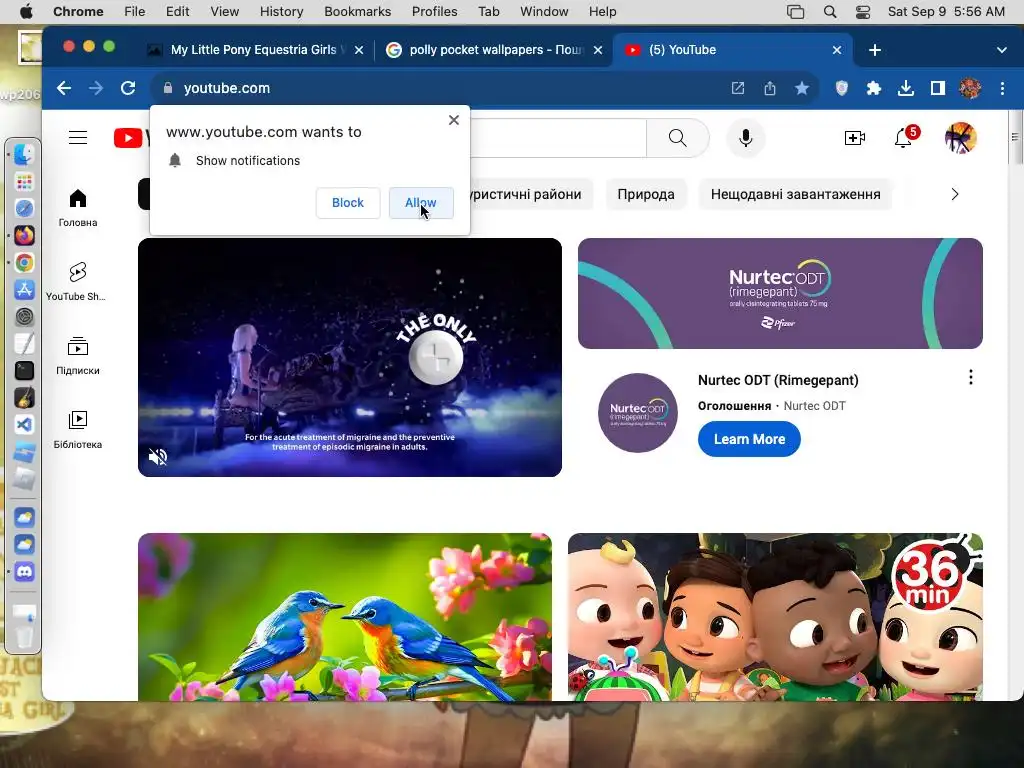Open the shield extension icon

[x=842, y=88]
